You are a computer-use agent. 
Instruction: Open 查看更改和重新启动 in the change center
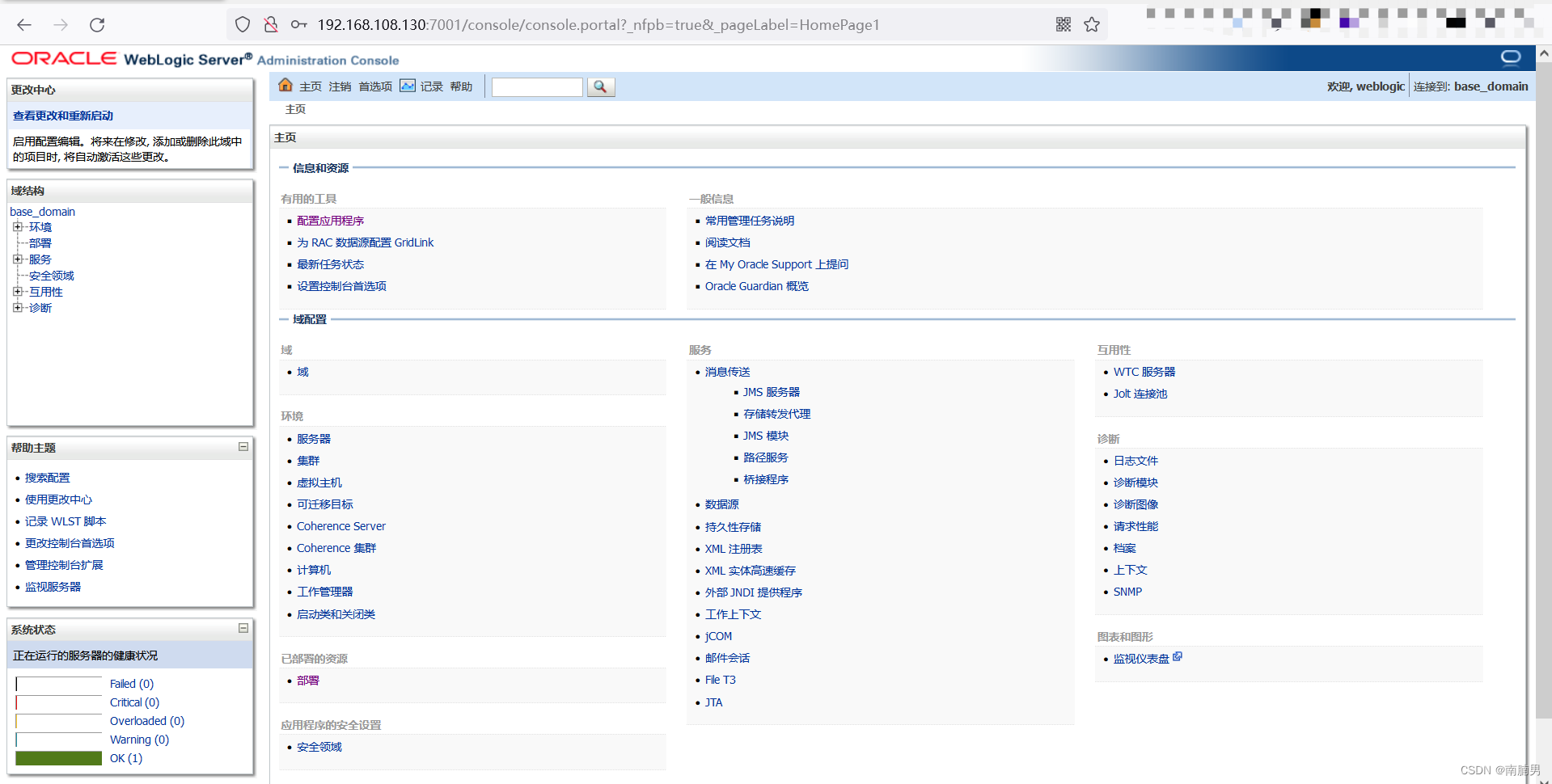[63, 116]
